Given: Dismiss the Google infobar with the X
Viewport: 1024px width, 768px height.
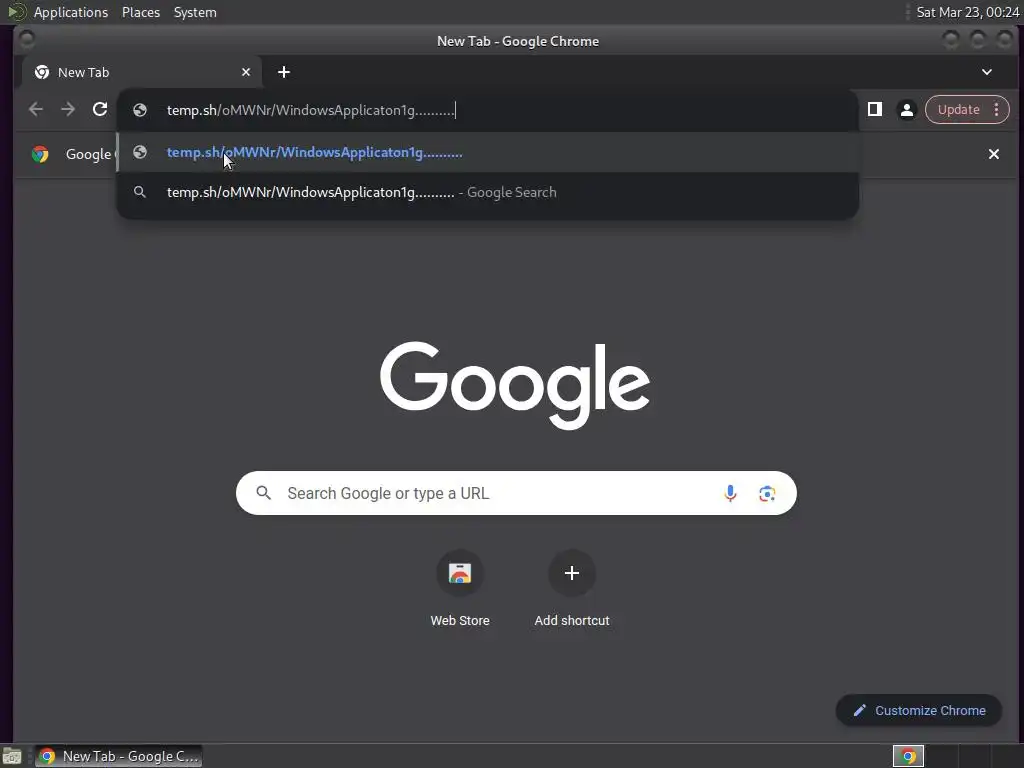Looking at the screenshot, I should click(x=993, y=154).
